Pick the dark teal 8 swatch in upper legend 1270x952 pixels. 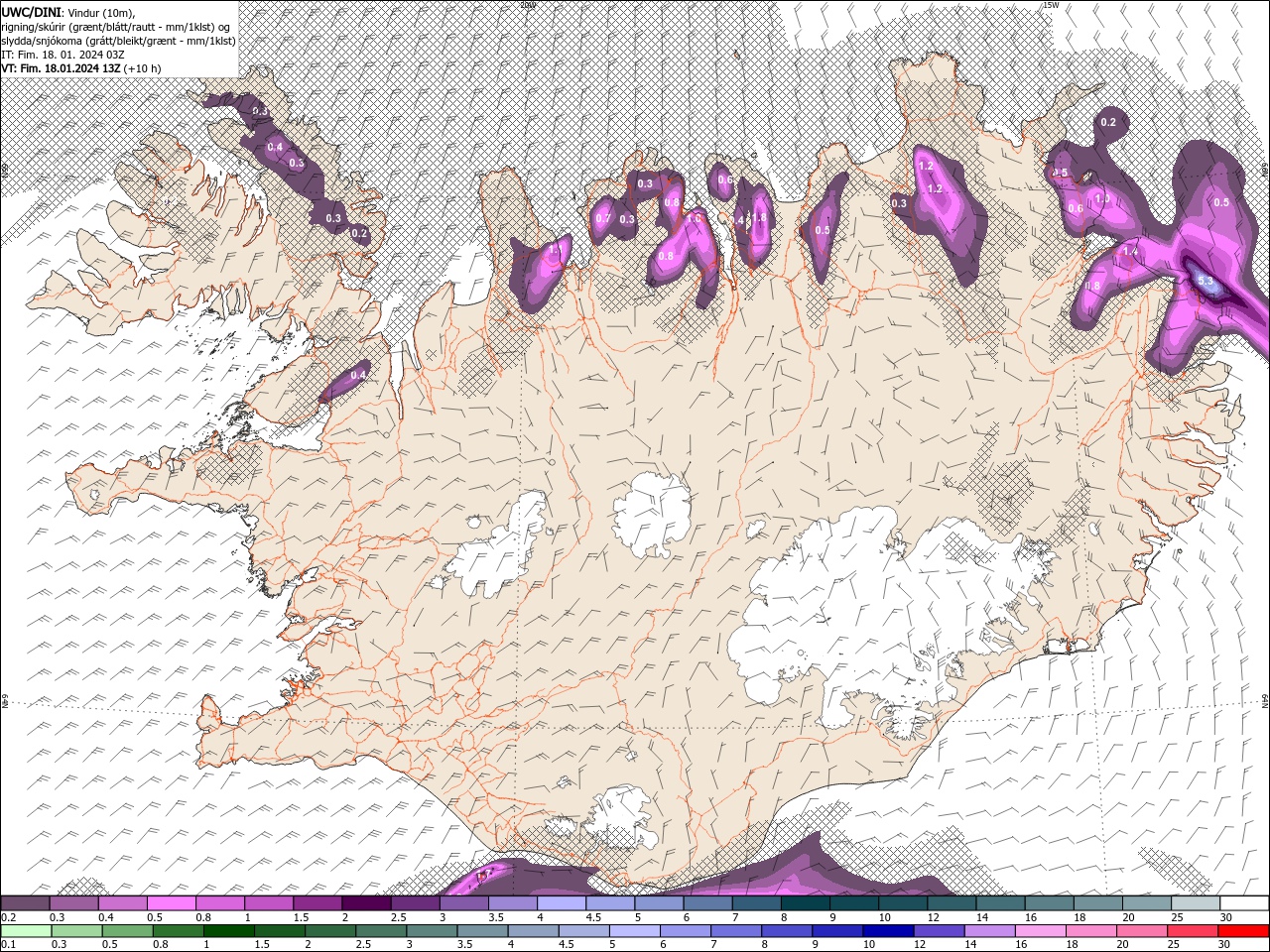coord(805,903)
